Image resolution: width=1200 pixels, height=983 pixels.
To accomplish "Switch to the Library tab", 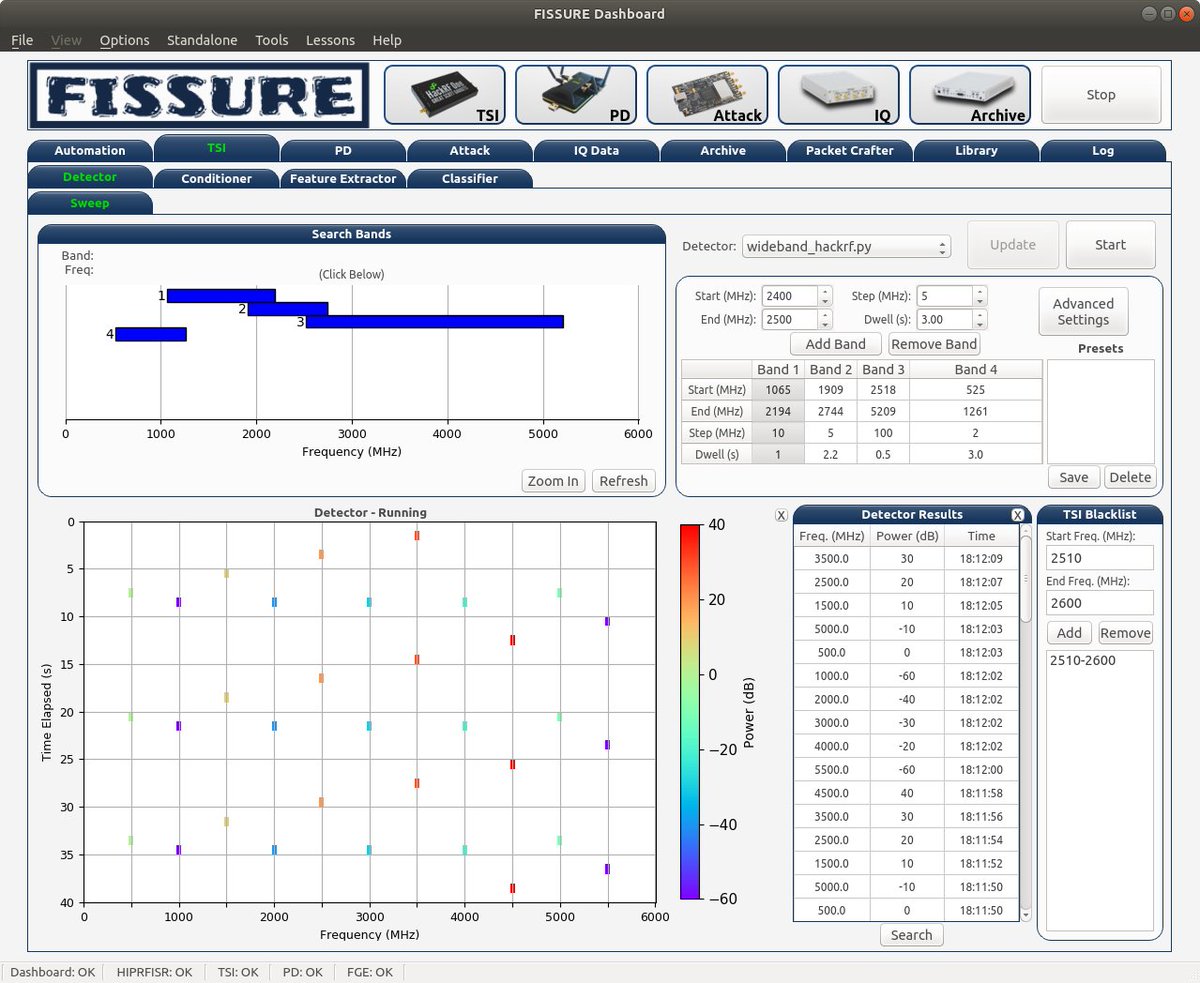I will 976,151.
